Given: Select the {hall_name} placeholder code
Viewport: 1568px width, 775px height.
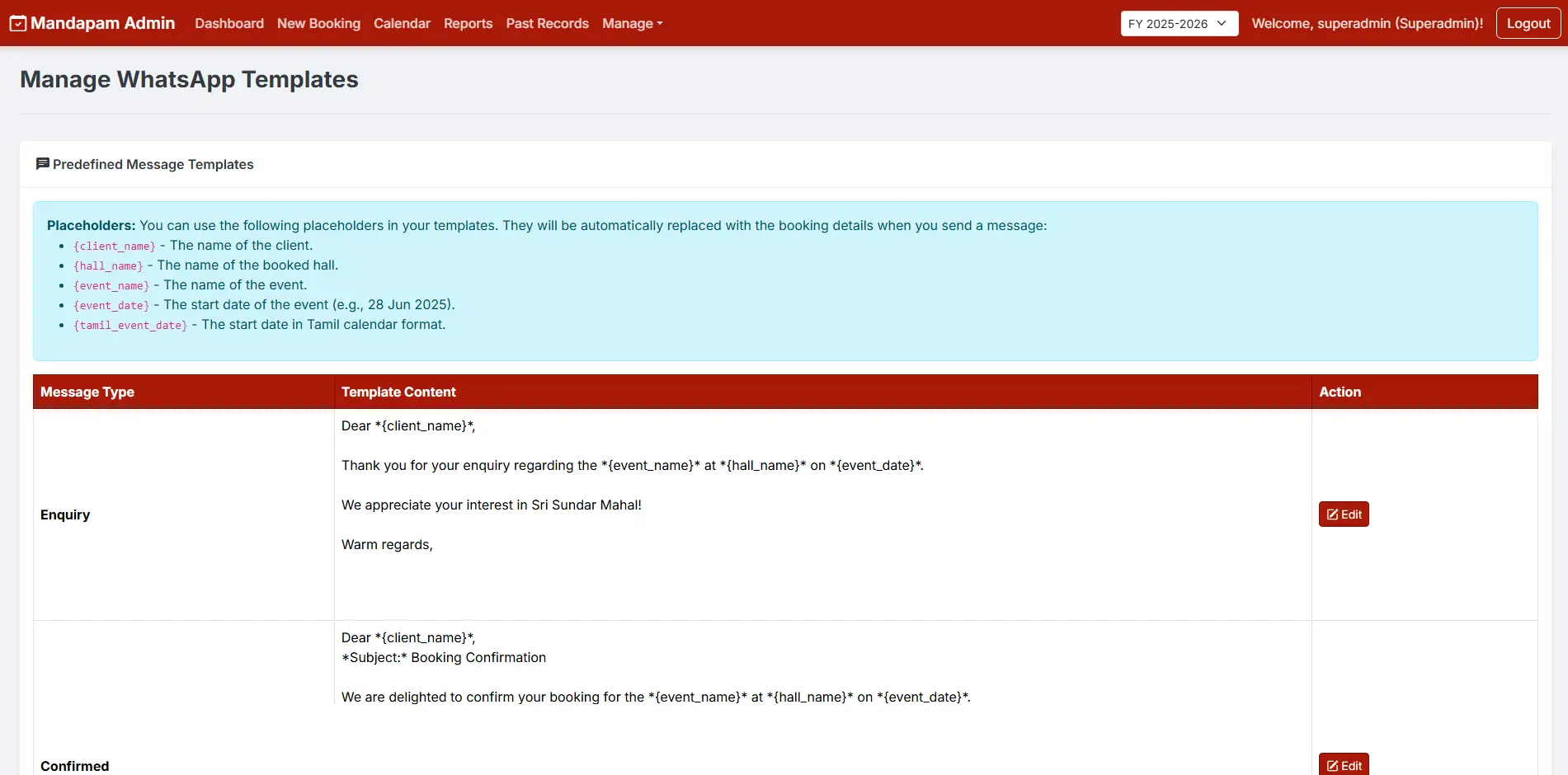Looking at the screenshot, I should [x=108, y=265].
